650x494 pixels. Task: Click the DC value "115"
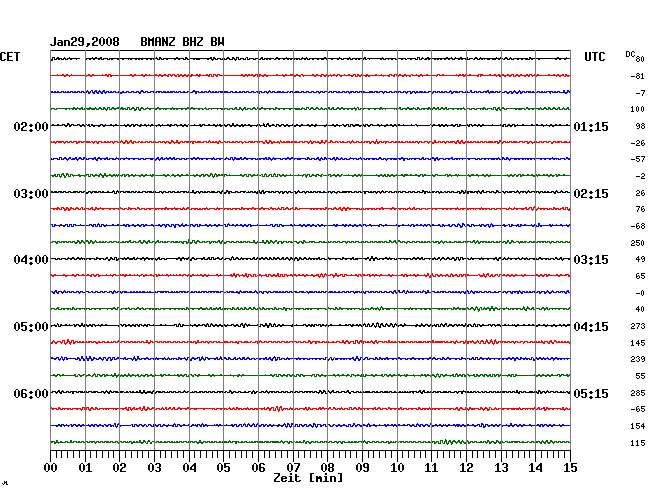pyautogui.click(x=638, y=443)
